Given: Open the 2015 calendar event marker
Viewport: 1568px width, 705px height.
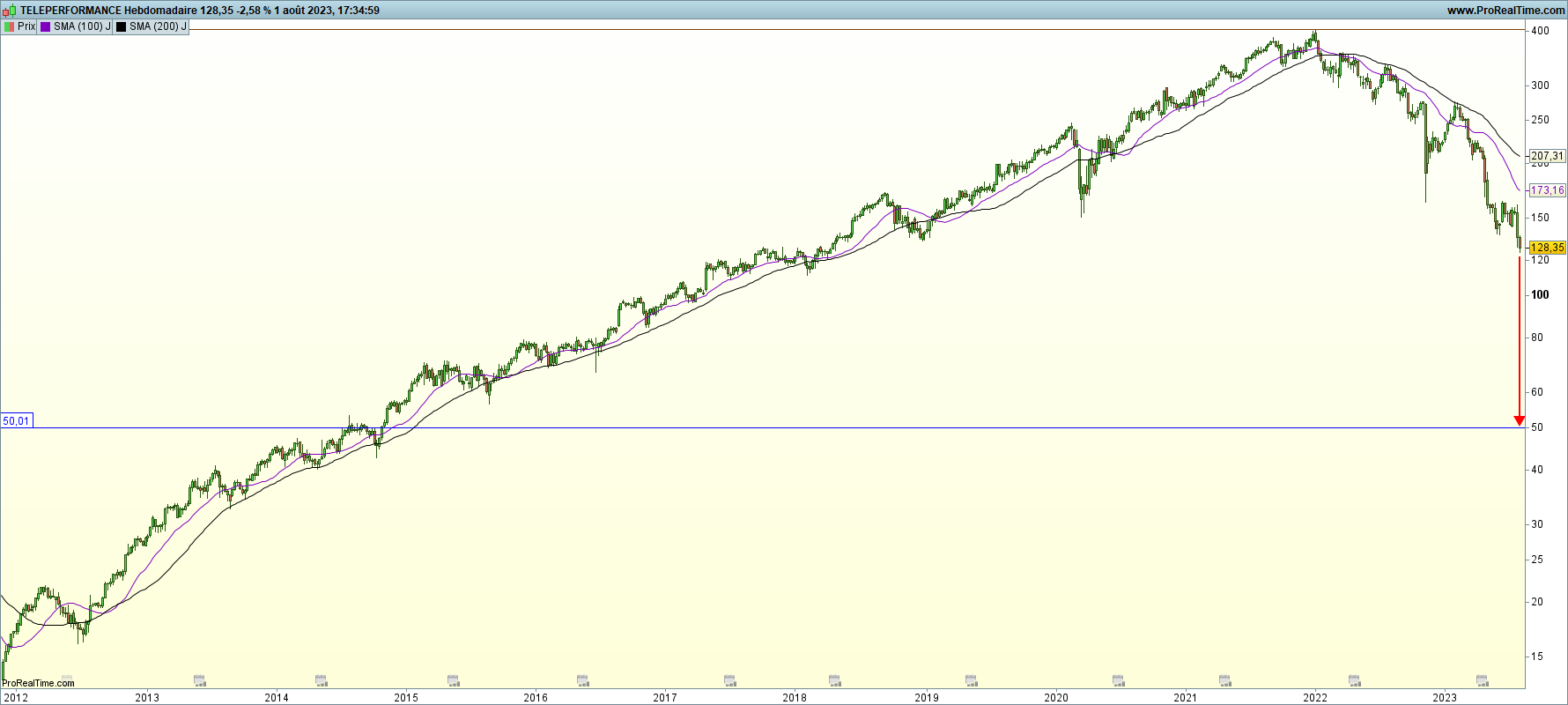Looking at the screenshot, I should pos(454,680).
